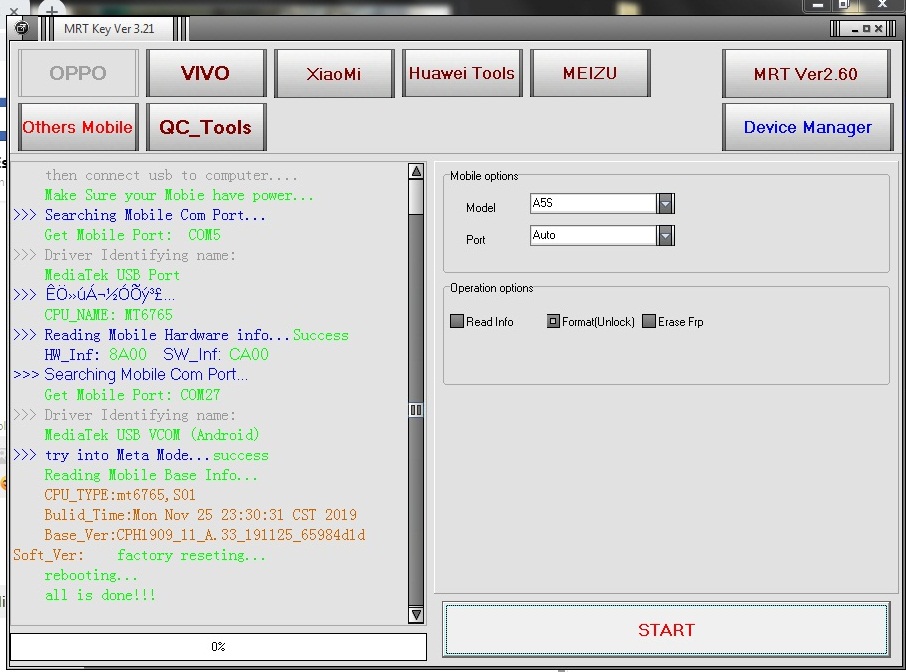The image size is (906, 672).
Task: Click the log scrollbar down arrow
Action: (x=415, y=615)
